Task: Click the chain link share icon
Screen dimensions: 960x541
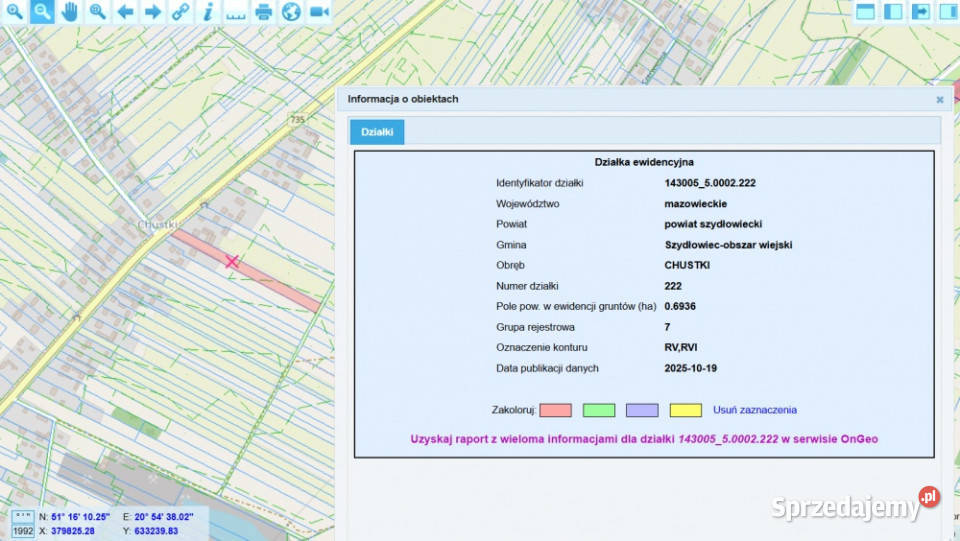Action: pos(180,12)
